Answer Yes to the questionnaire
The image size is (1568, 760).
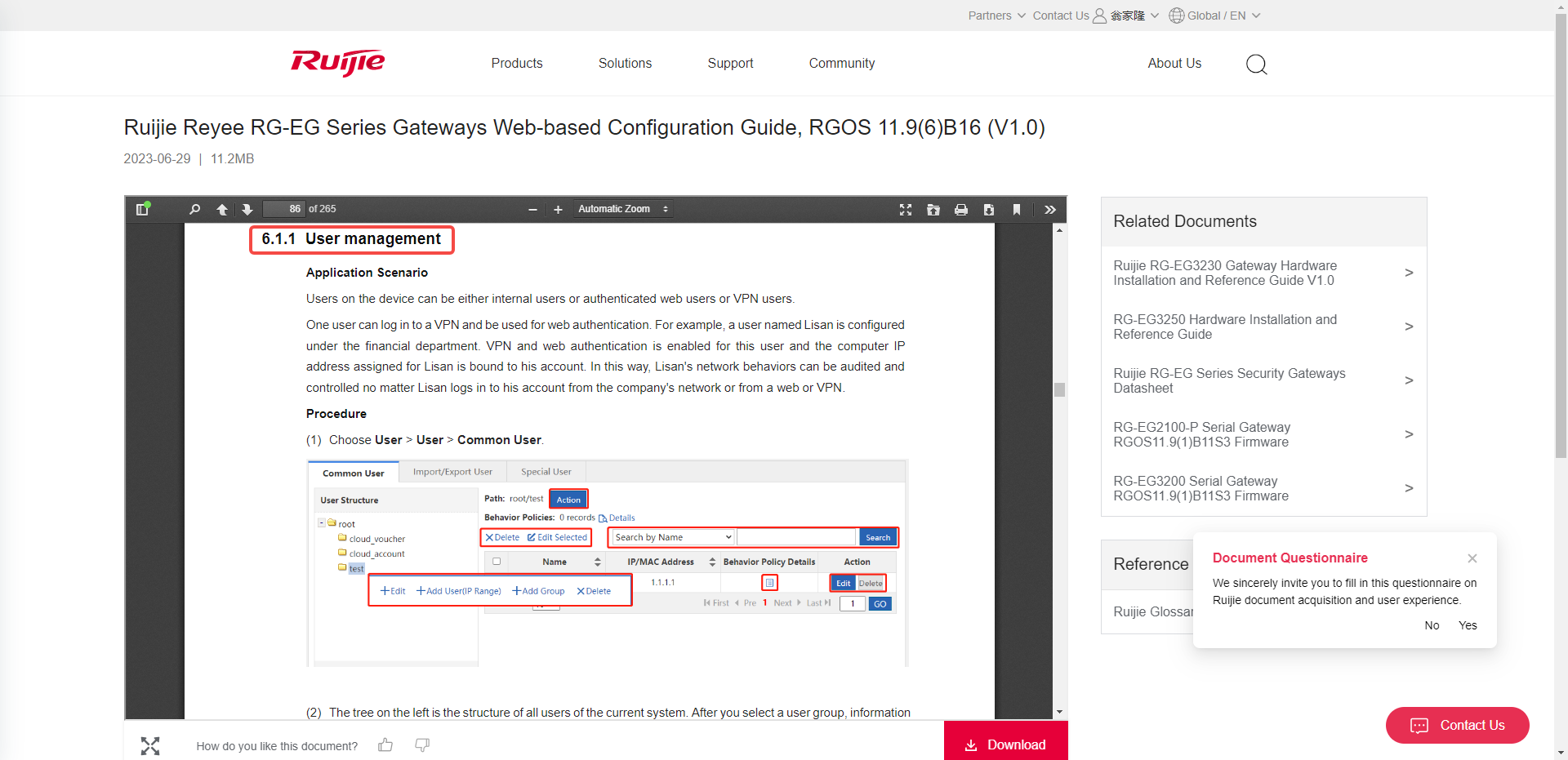click(1468, 625)
